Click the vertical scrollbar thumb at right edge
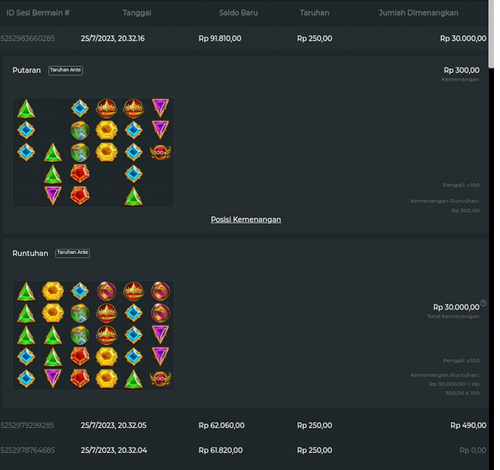 (491, 33)
